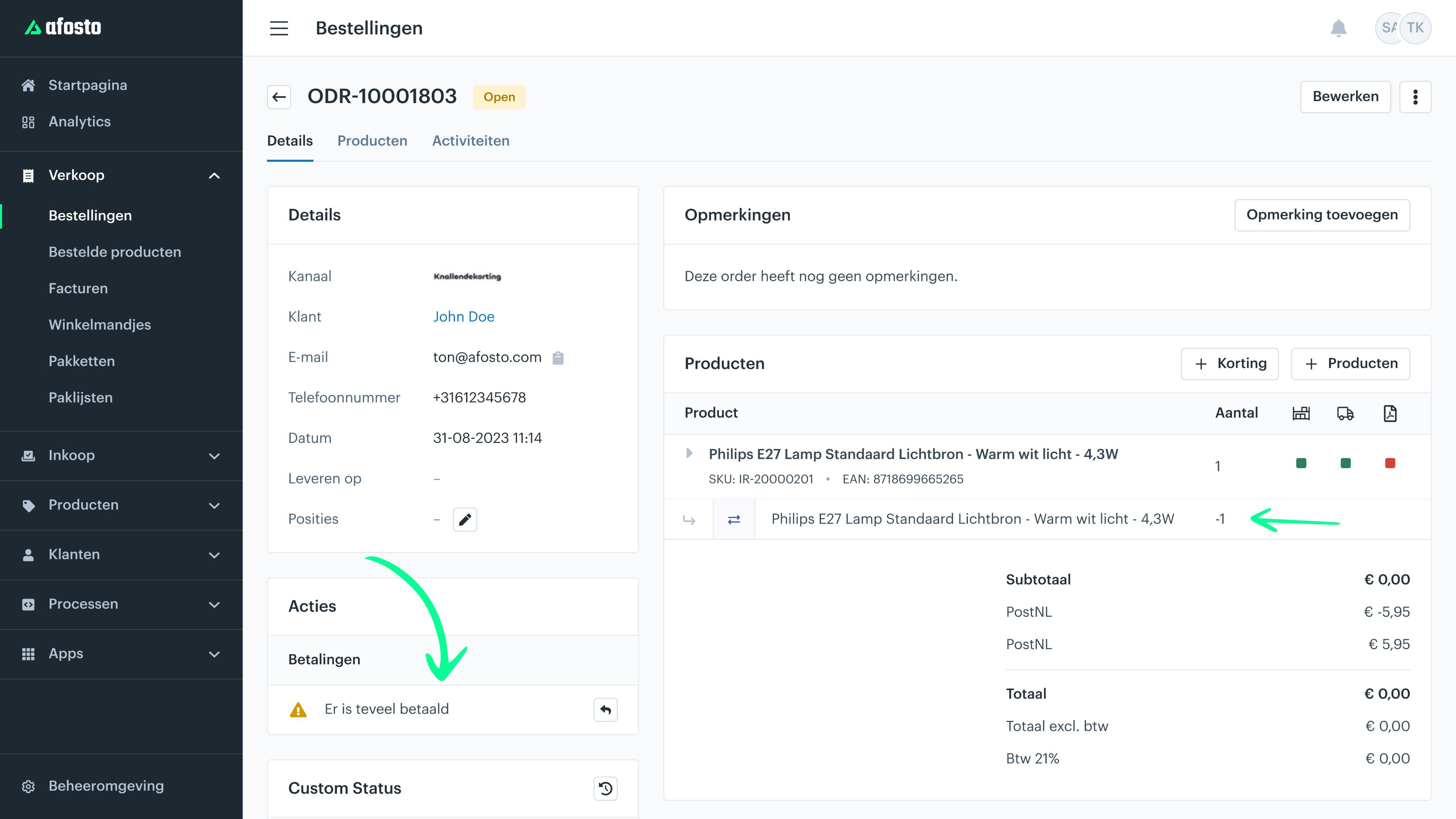
Task: Click the Open status badge
Action: (499, 97)
